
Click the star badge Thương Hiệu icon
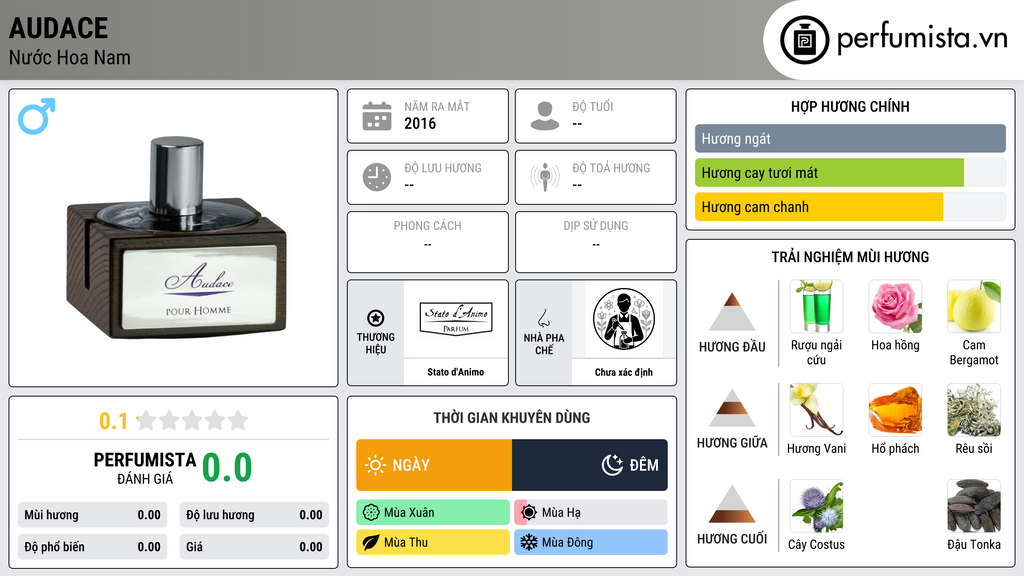pyautogui.click(x=376, y=318)
